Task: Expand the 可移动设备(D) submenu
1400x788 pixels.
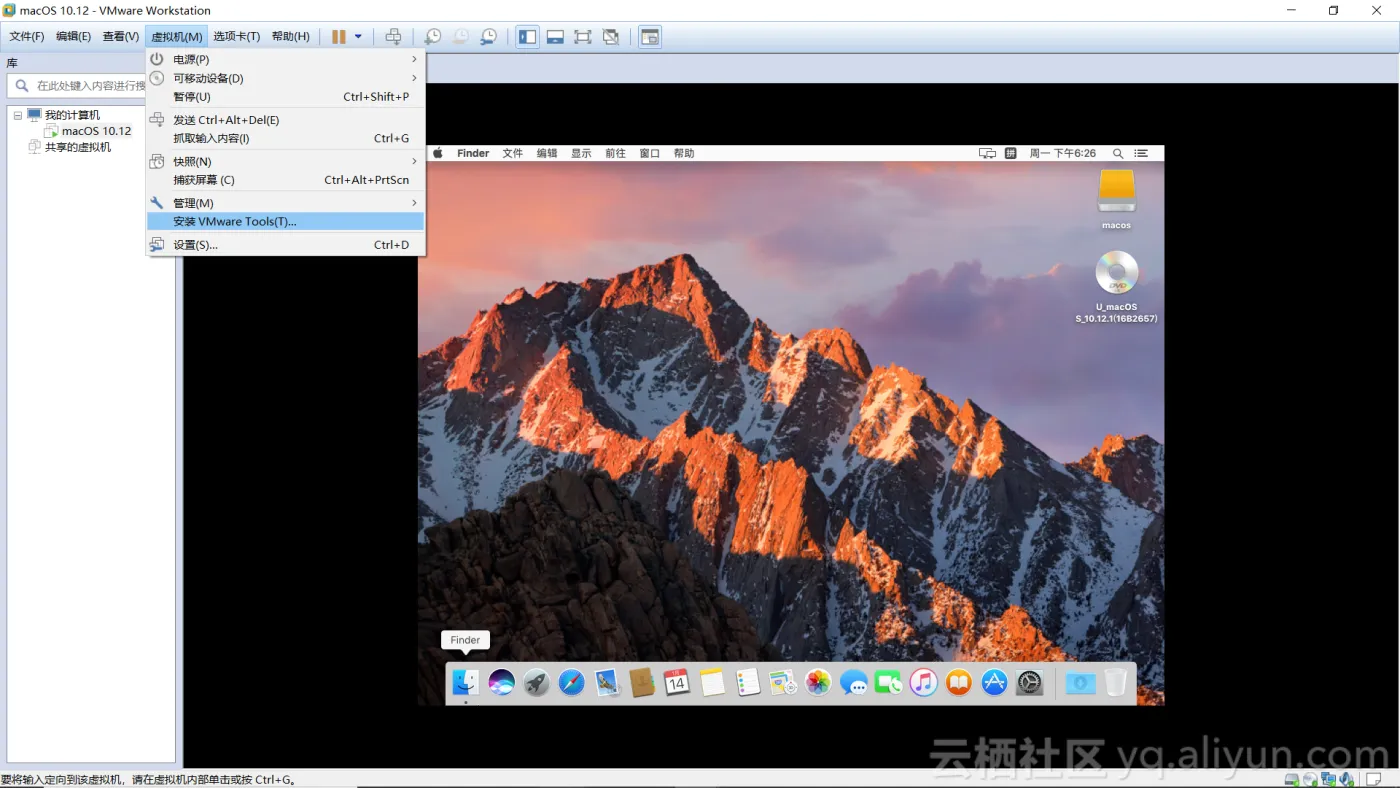Action: 285,78
